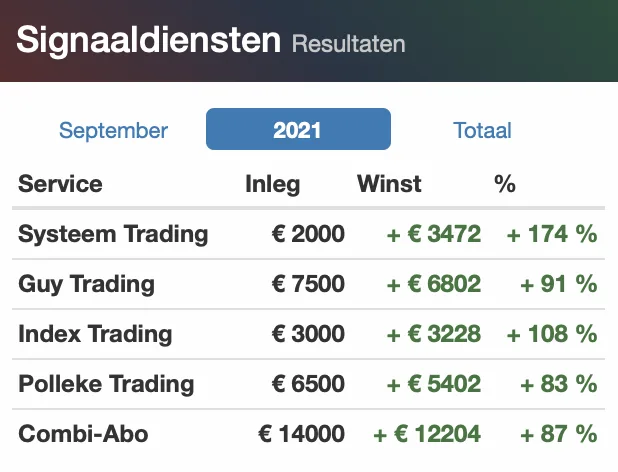Viewport: 618px width, 472px height.
Task: Click the Service column header
Action: pos(60,184)
